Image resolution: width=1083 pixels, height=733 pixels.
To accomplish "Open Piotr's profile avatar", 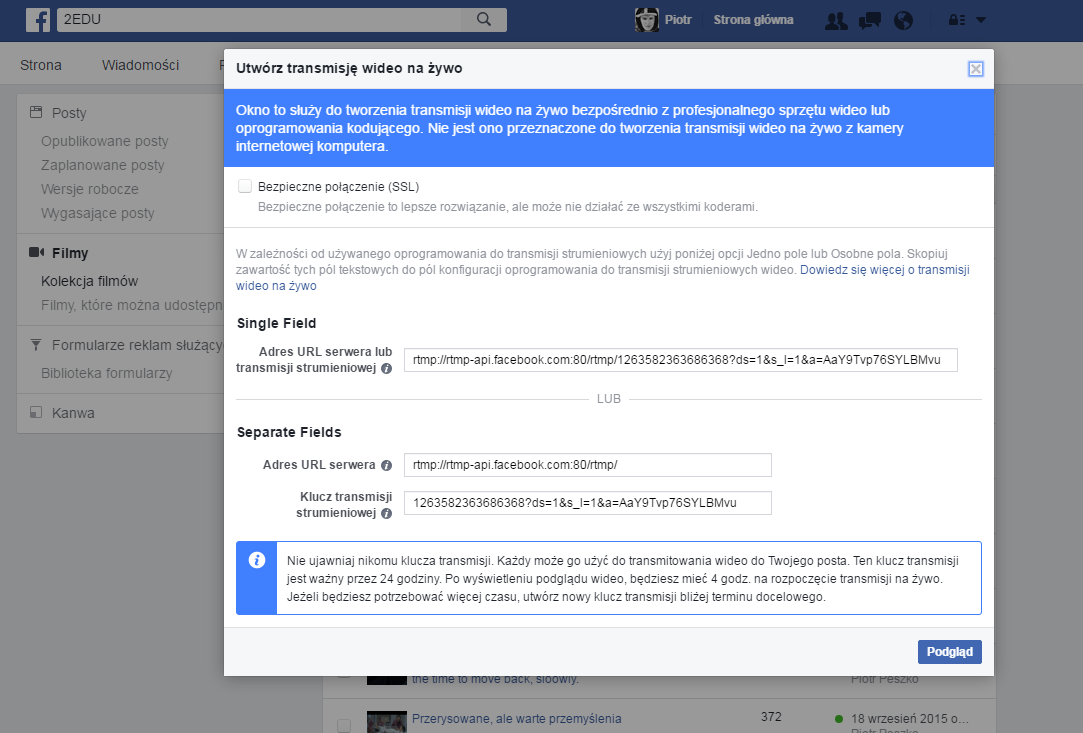I will 646,20.
